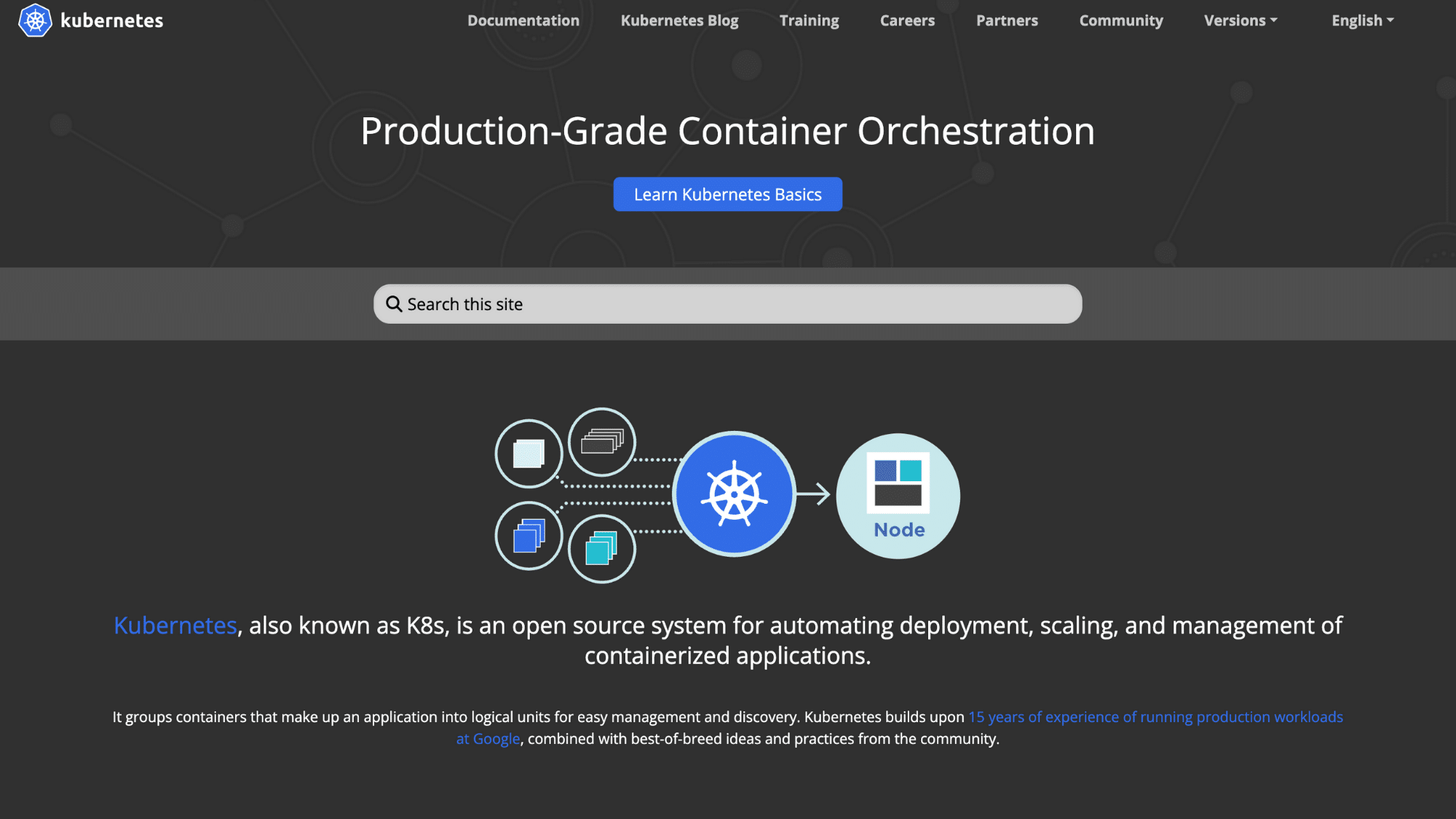Click the blue container group icon in diagram

529,535
